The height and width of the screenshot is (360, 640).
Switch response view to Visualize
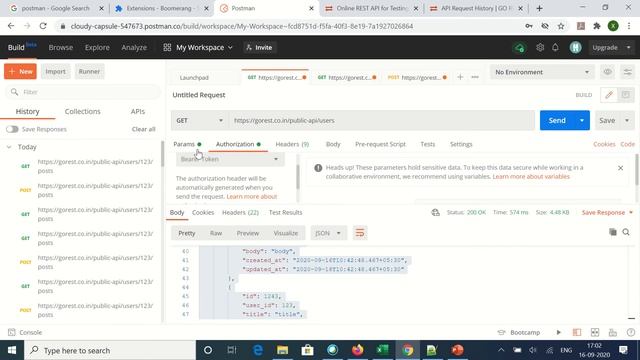286,233
